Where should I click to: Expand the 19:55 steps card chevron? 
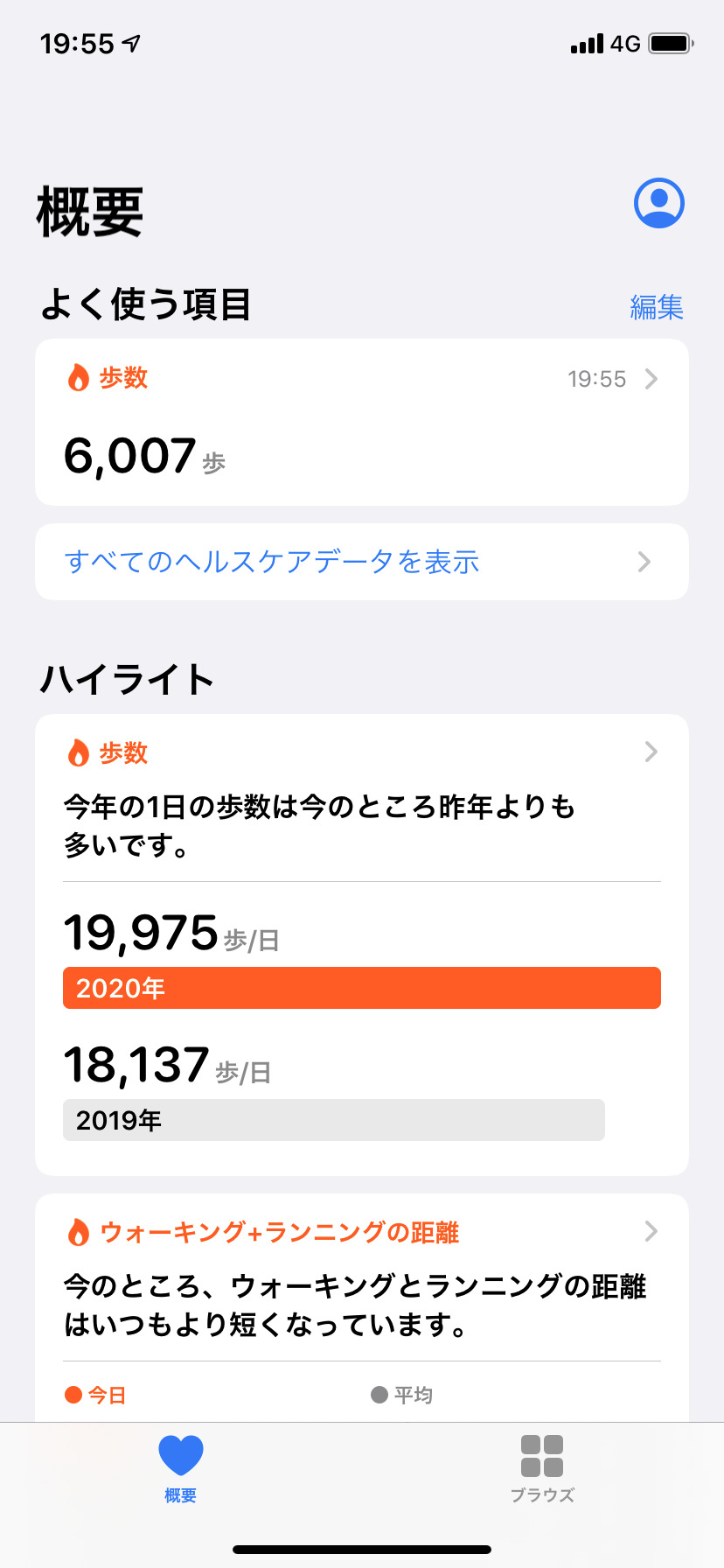[x=651, y=379]
